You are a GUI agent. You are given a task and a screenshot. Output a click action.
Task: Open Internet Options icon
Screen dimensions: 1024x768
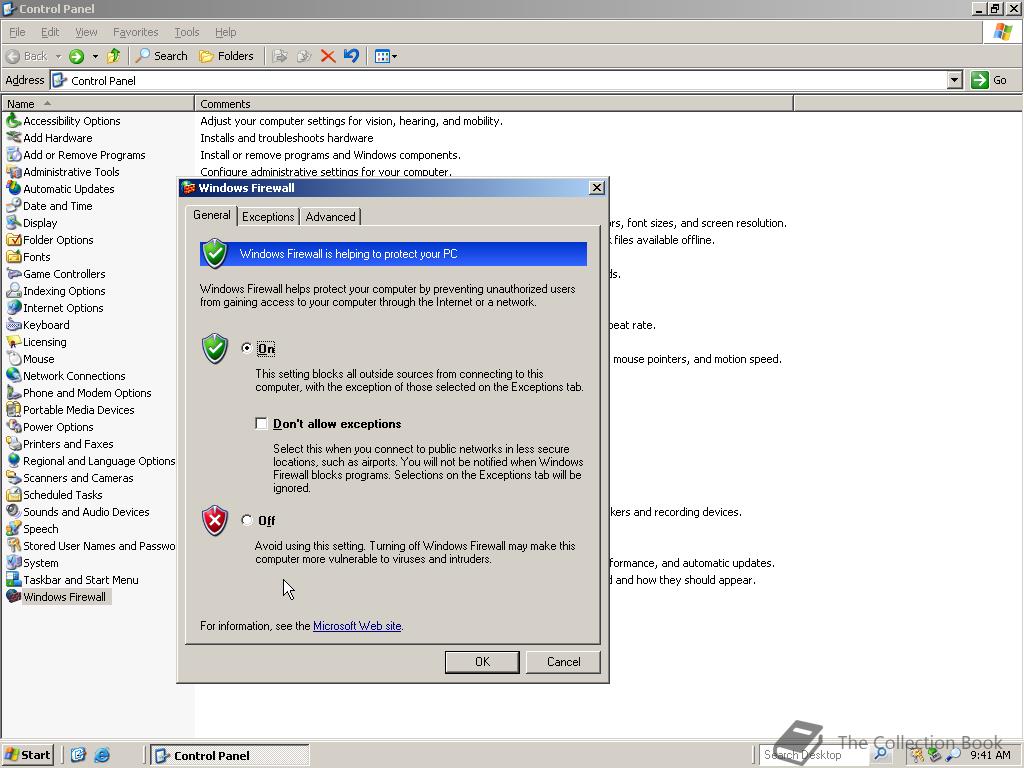pos(14,308)
